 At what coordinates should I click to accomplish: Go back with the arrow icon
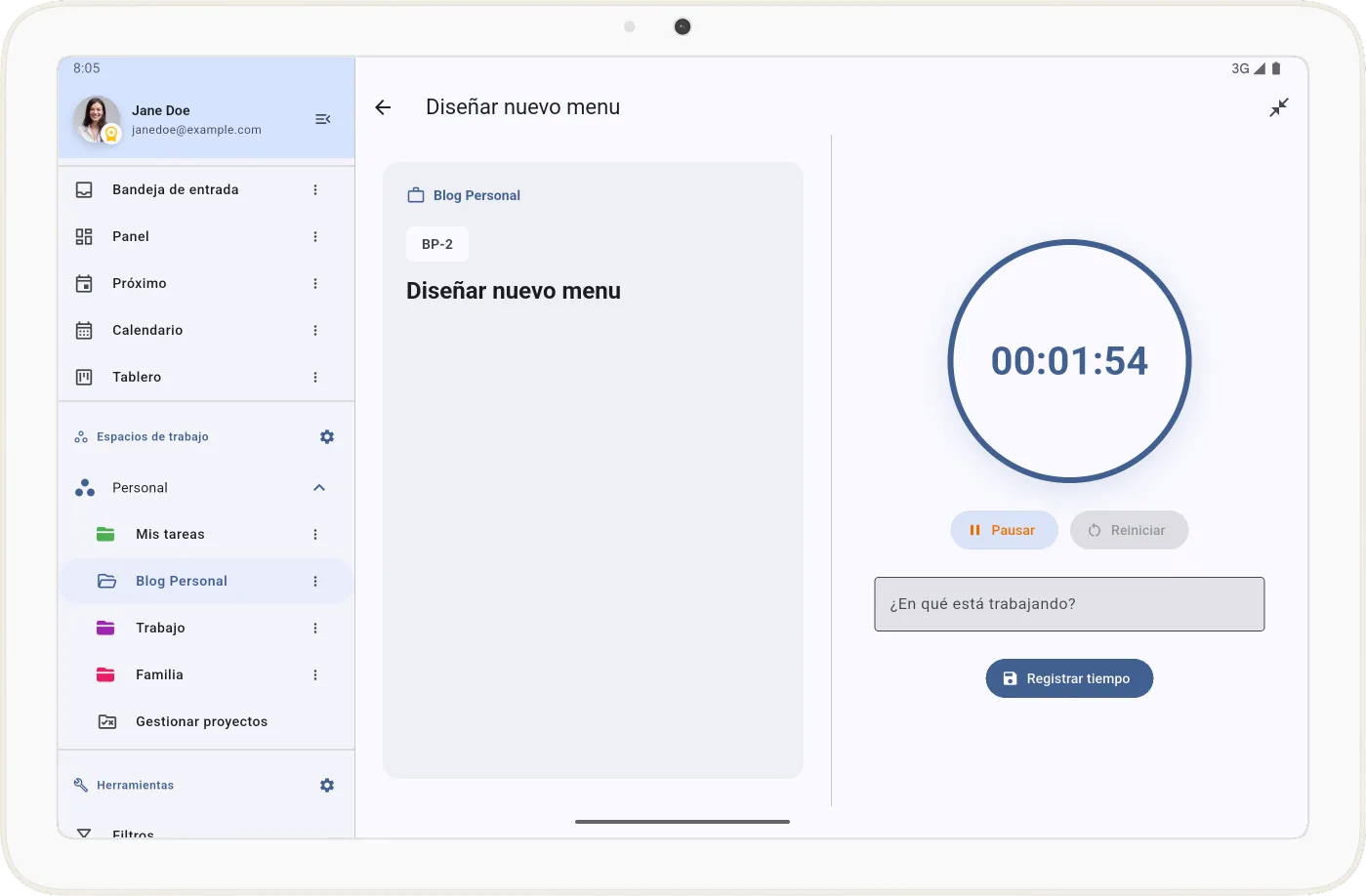383,107
